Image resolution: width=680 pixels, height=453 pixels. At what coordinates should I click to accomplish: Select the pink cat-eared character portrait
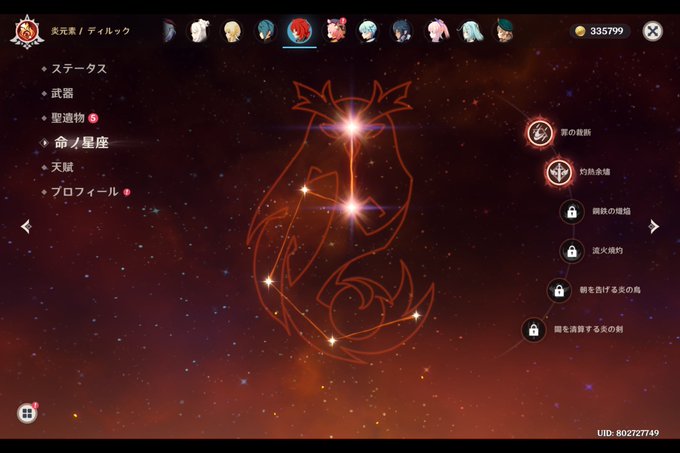(x=334, y=31)
